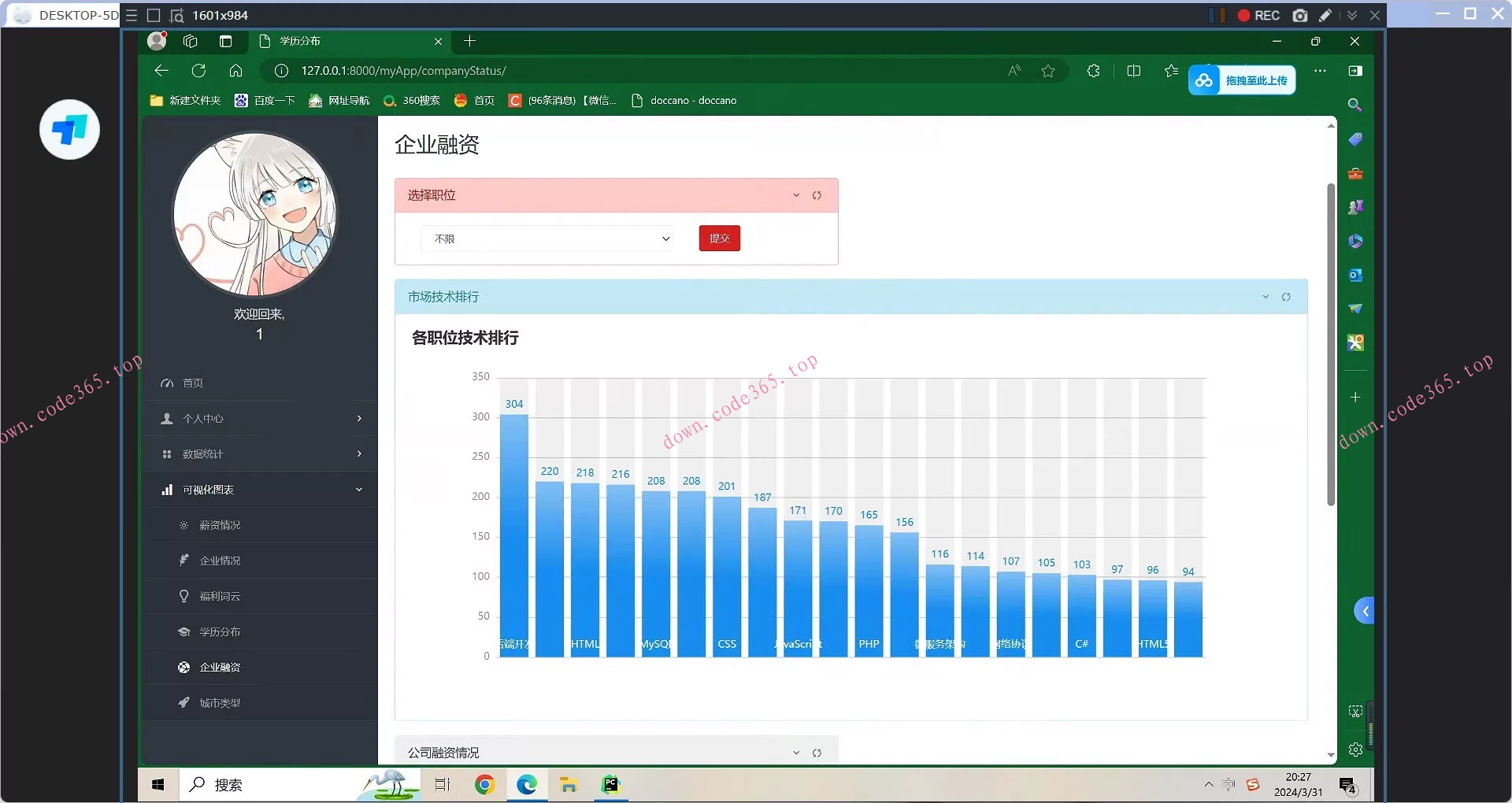1512x803 pixels.
Task: Click refresh icon in 选择职位 panel
Action: [817, 195]
